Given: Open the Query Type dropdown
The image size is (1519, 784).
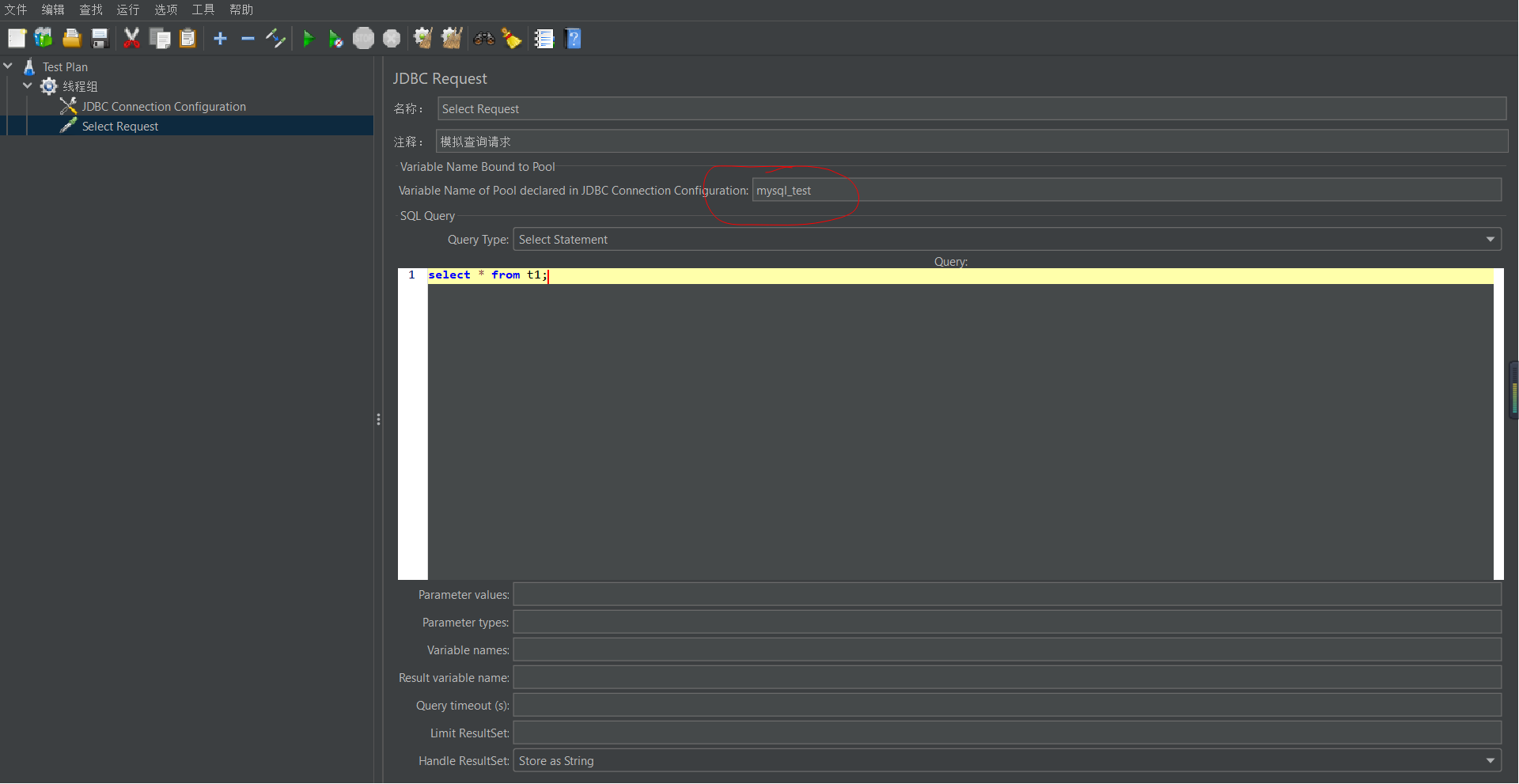Looking at the screenshot, I should [1007, 239].
